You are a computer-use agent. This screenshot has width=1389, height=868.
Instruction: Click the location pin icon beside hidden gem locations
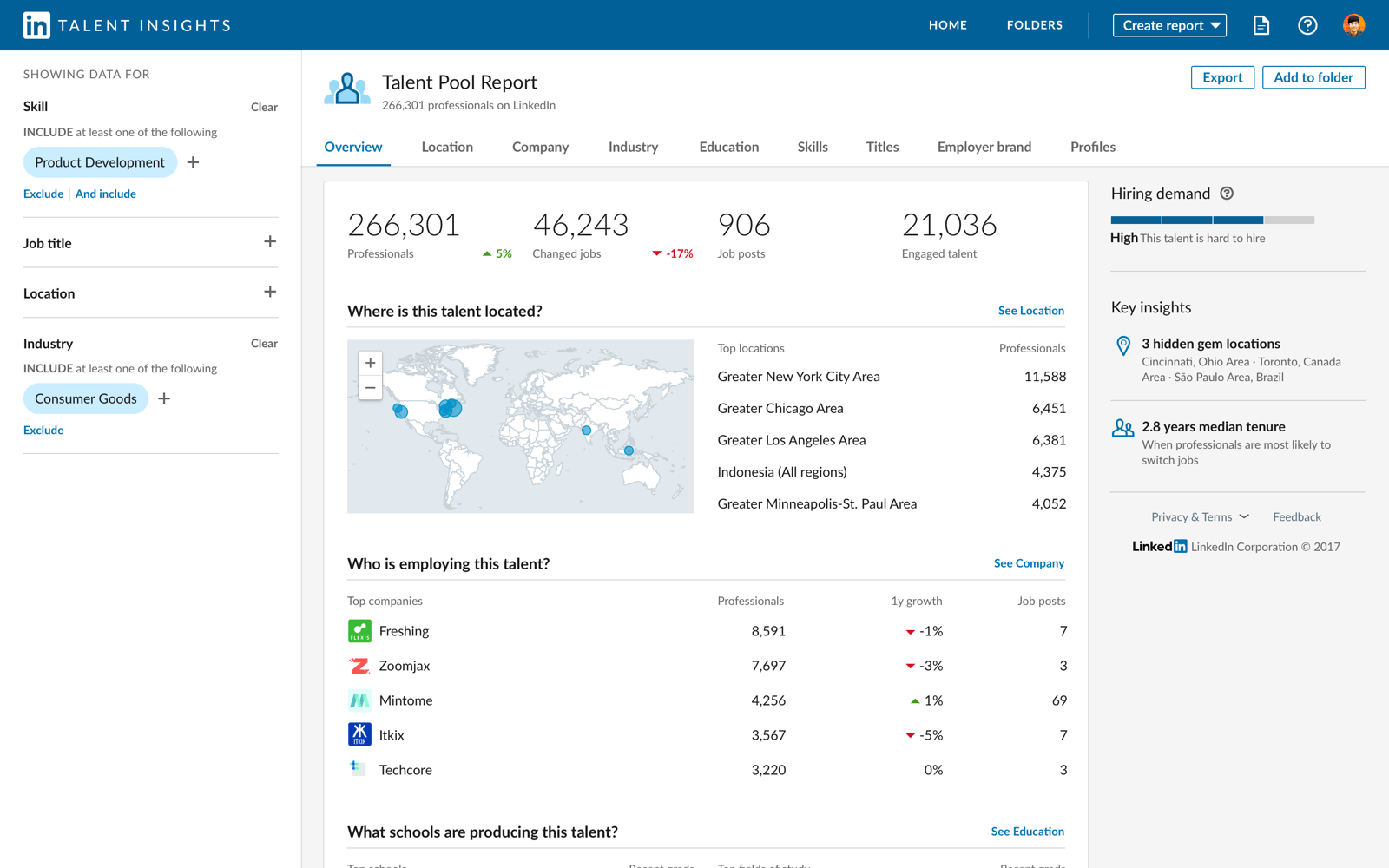[1122, 345]
